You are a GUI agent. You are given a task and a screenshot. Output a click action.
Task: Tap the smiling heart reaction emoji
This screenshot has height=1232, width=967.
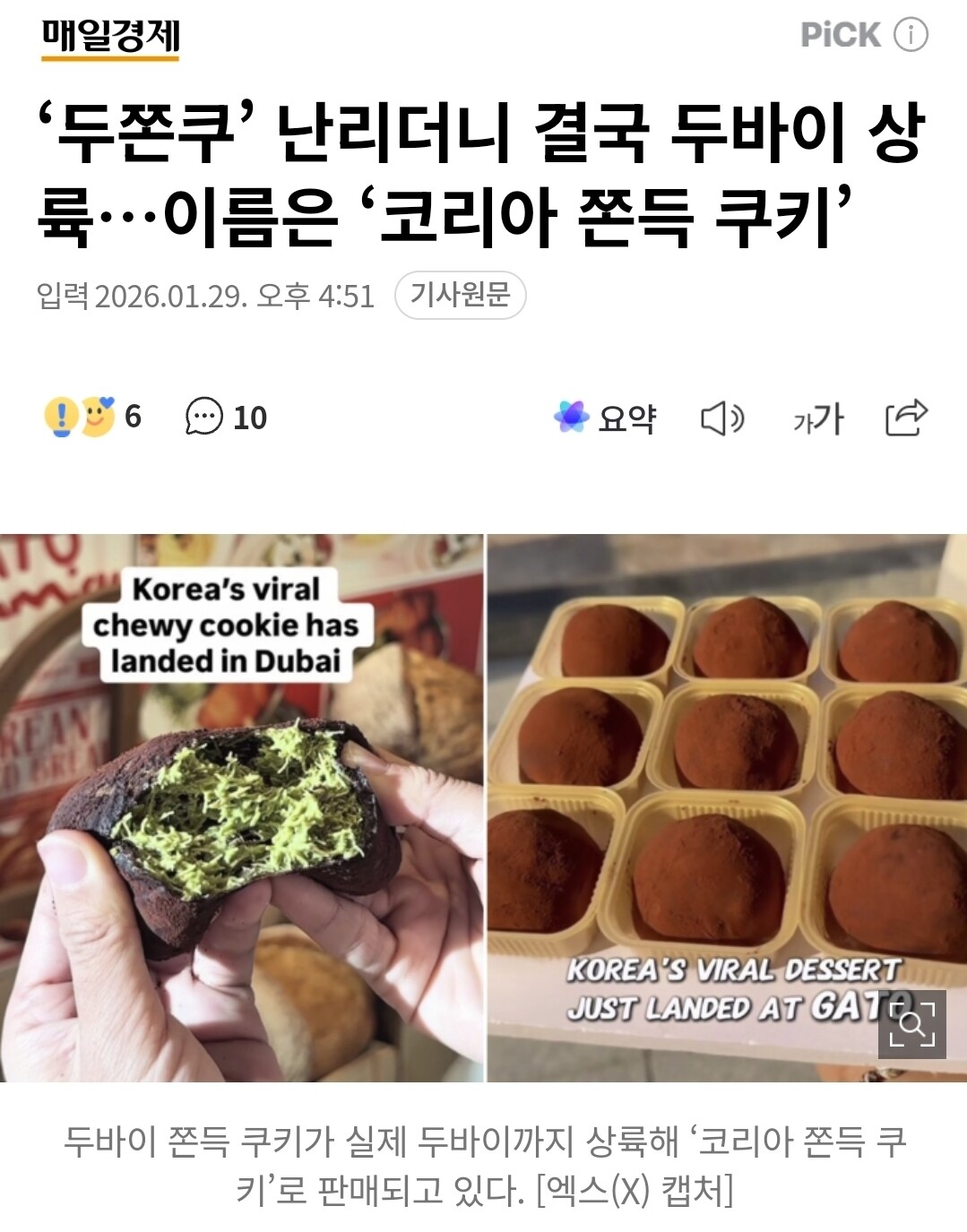click(99, 417)
